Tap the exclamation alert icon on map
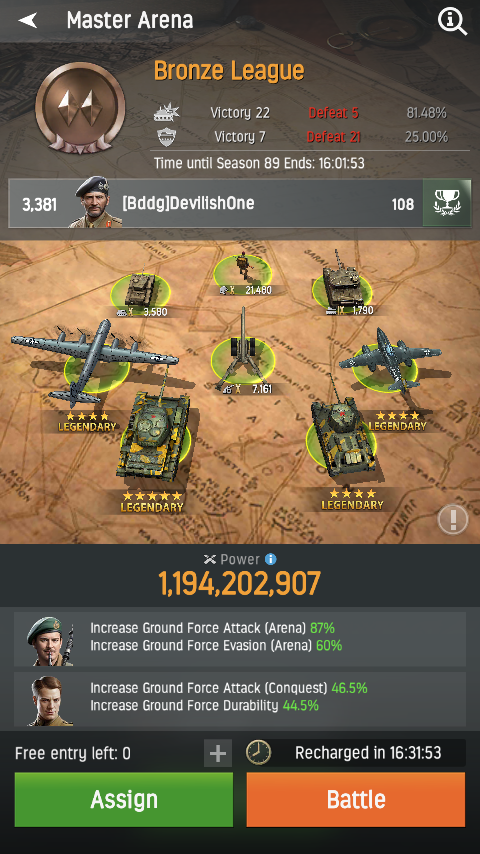 click(453, 519)
